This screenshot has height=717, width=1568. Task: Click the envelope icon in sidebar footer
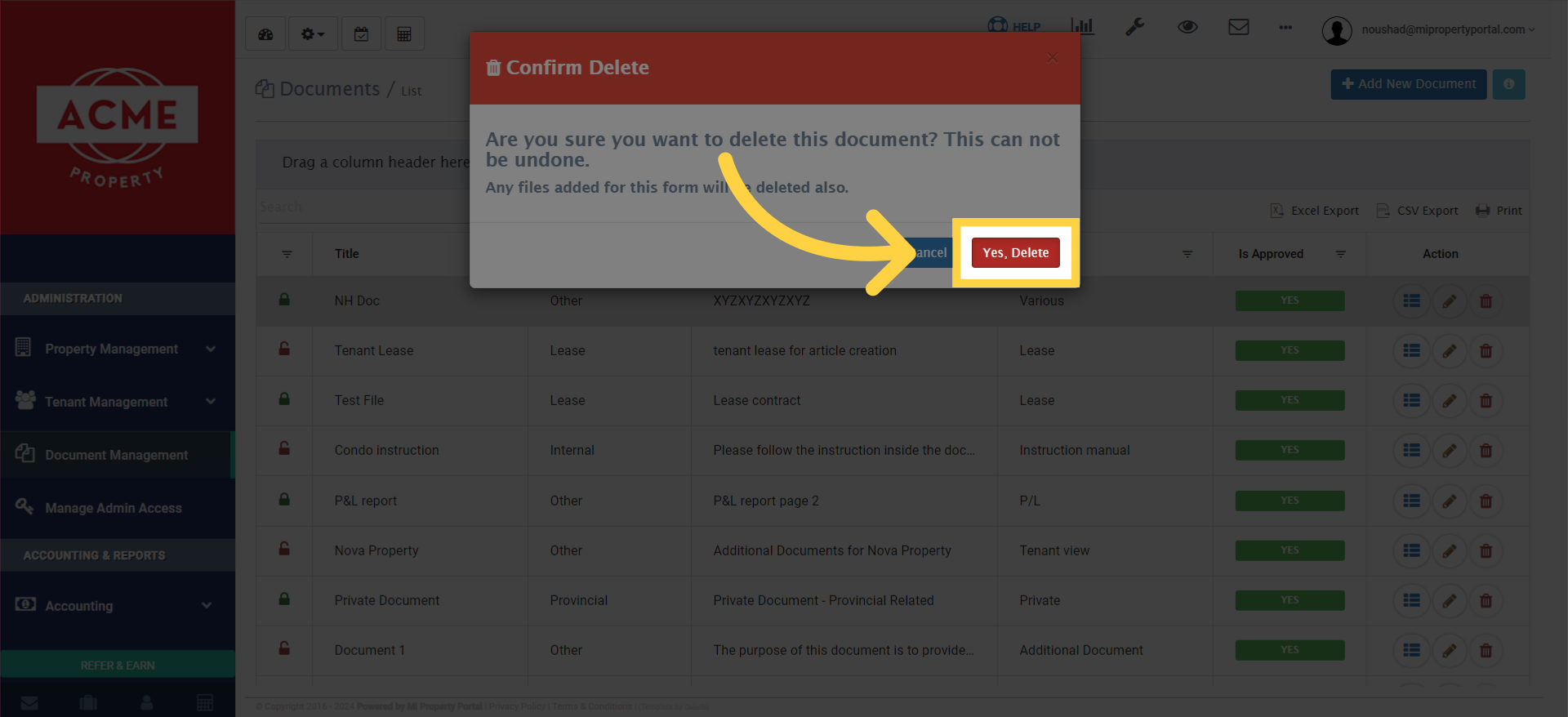(29, 702)
